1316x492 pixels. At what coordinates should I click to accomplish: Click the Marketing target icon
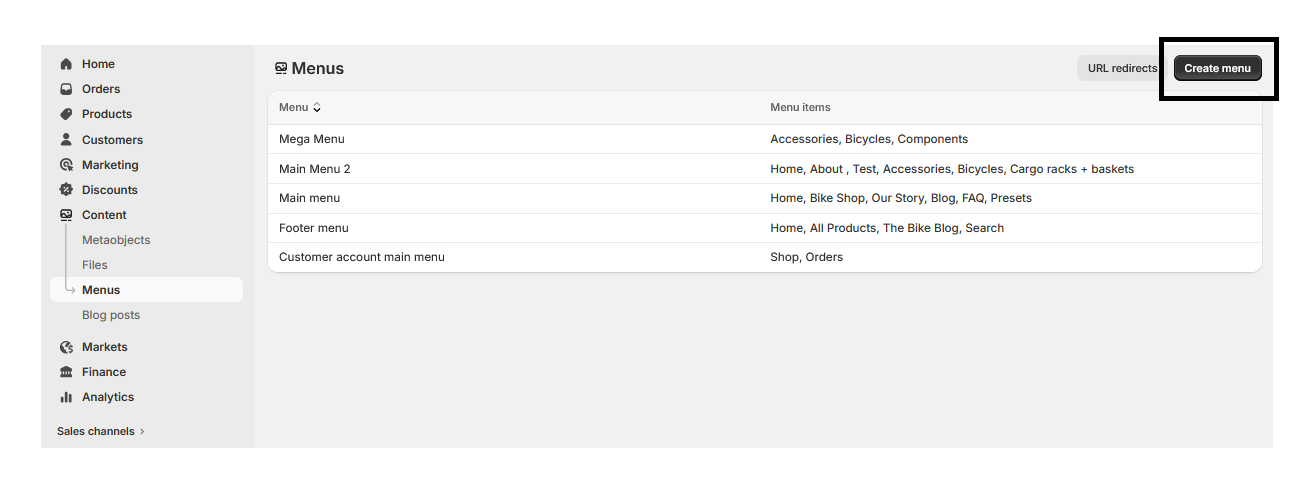(66, 165)
